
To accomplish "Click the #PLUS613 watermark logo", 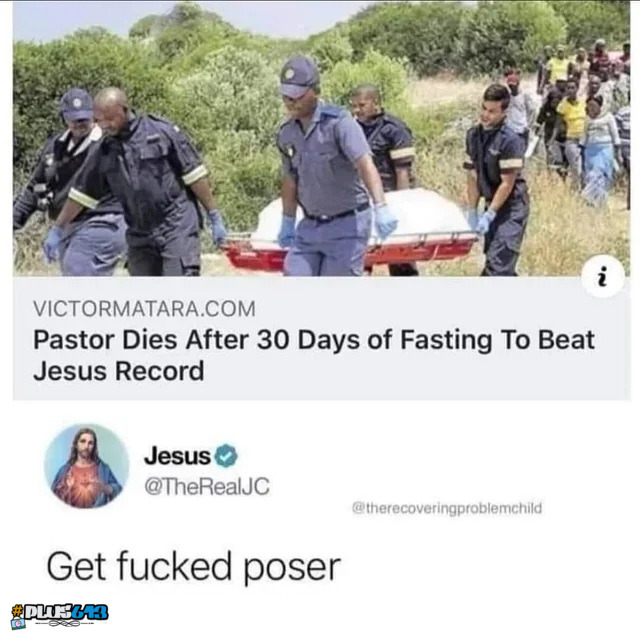I will click(60, 612).
